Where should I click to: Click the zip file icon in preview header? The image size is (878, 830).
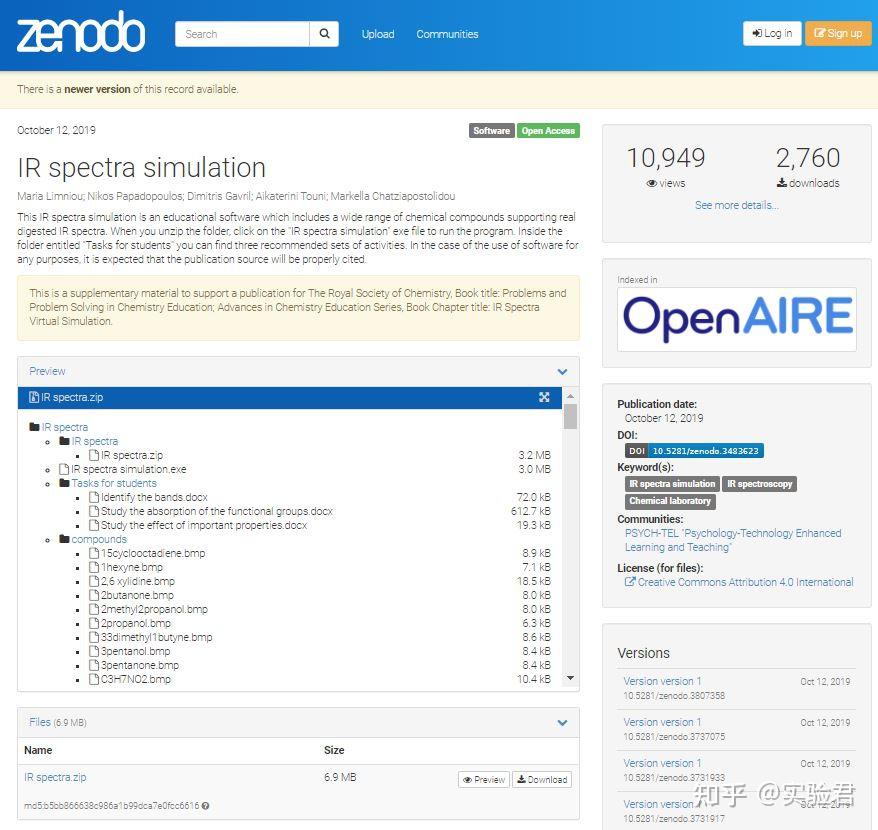[34, 397]
